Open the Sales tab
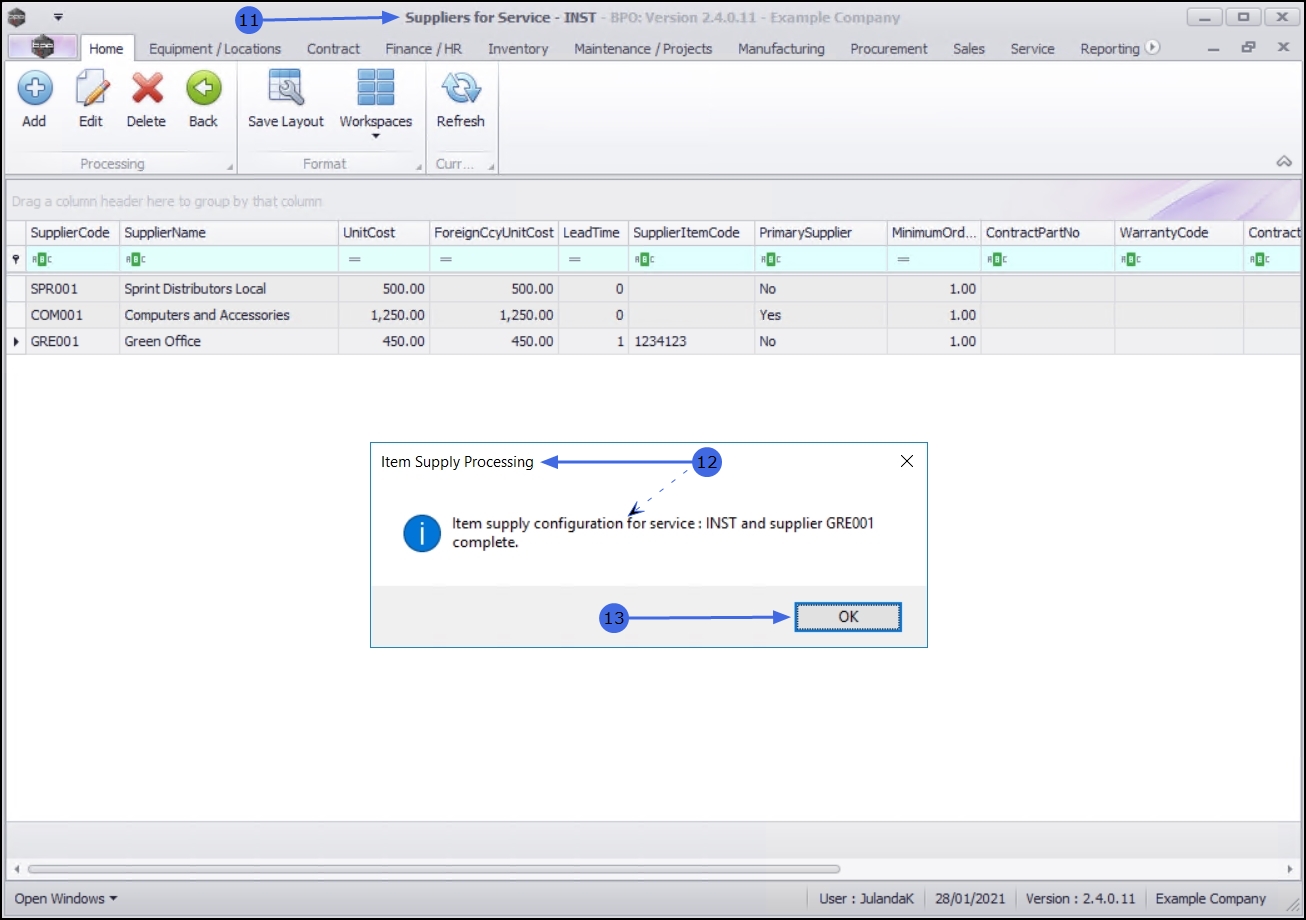The width and height of the screenshot is (1306, 920). click(969, 48)
